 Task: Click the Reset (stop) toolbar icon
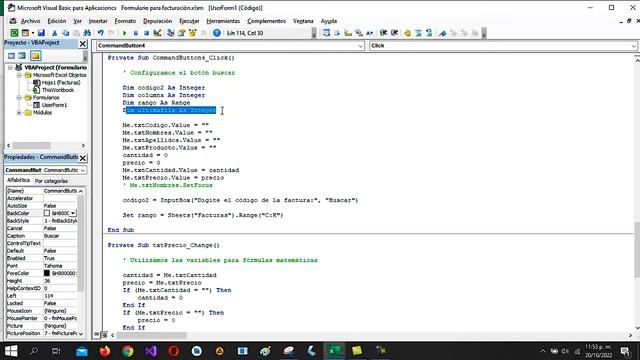[146, 33]
